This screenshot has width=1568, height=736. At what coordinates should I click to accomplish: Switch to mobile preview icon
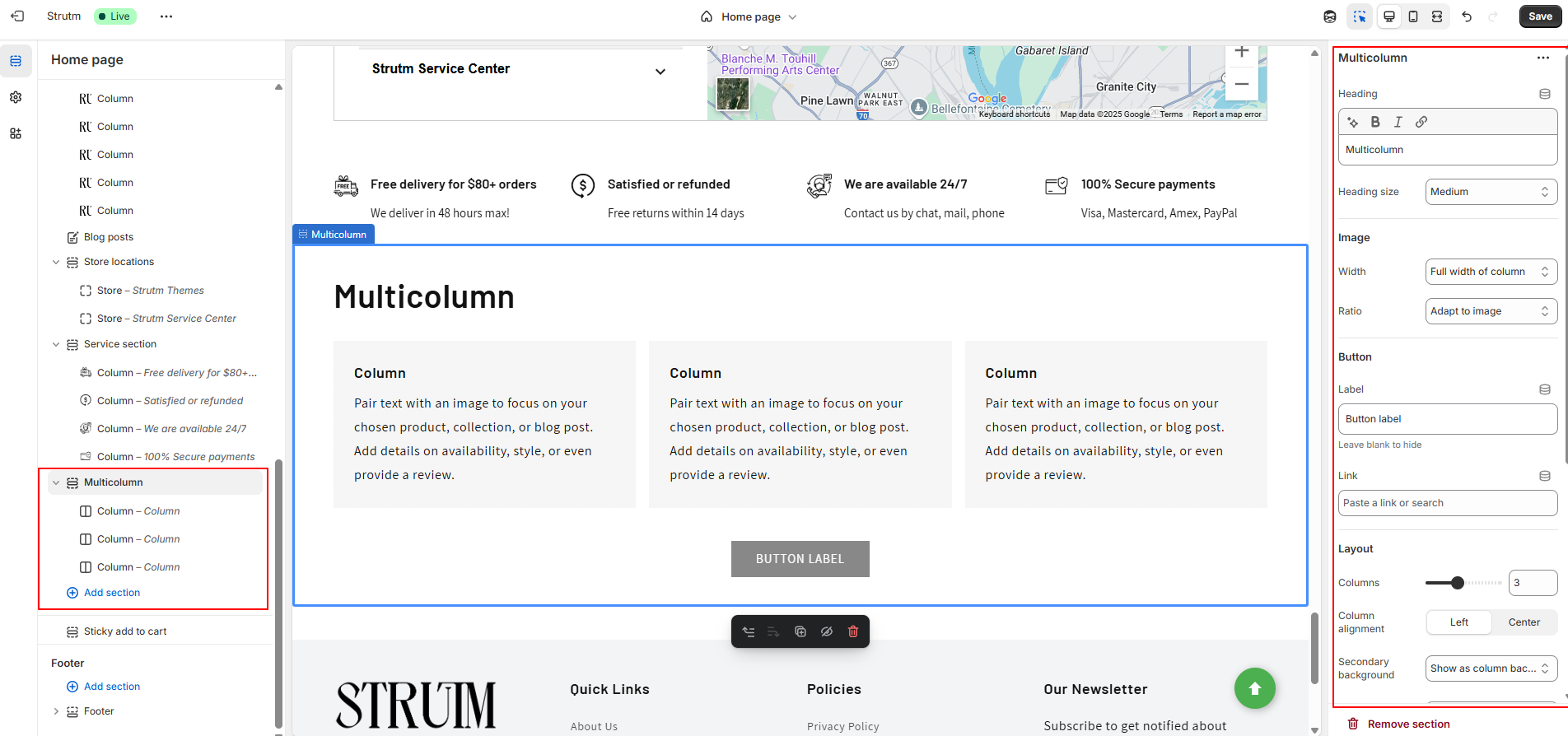coord(1413,16)
